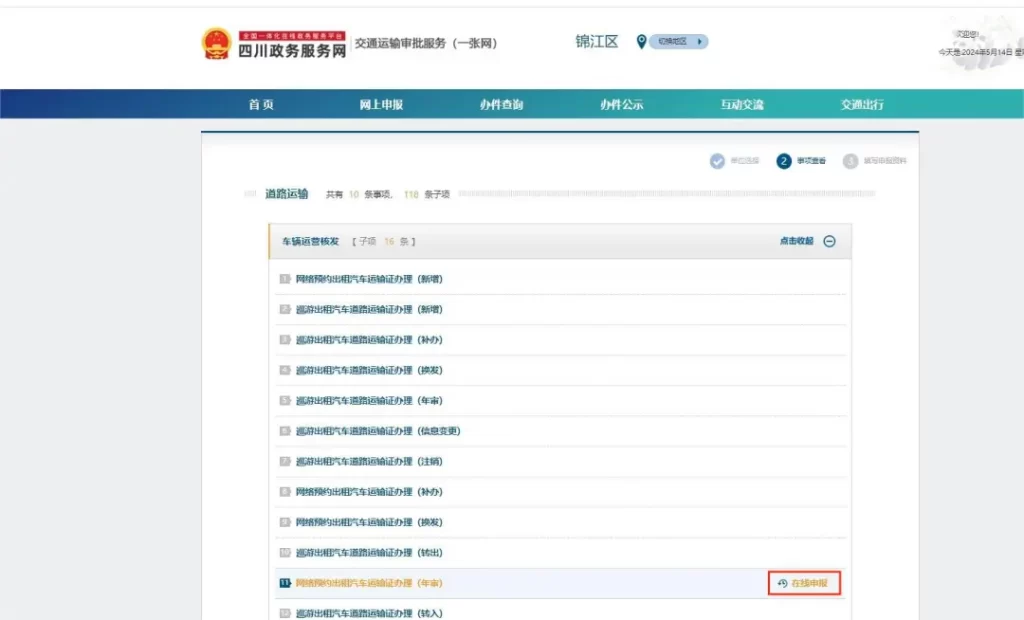Click the step 2 事项查看 number circle
Image resolution: width=1024 pixels, height=620 pixels.
tap(784, 161)
